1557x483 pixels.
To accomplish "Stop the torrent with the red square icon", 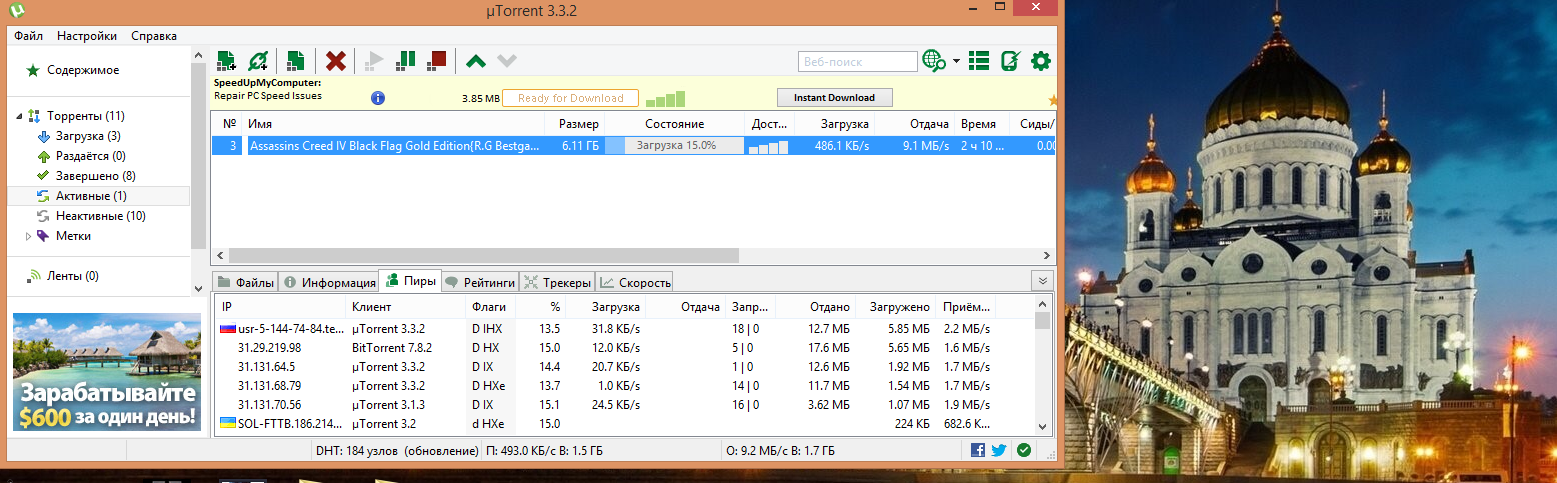I will [437, 61].
